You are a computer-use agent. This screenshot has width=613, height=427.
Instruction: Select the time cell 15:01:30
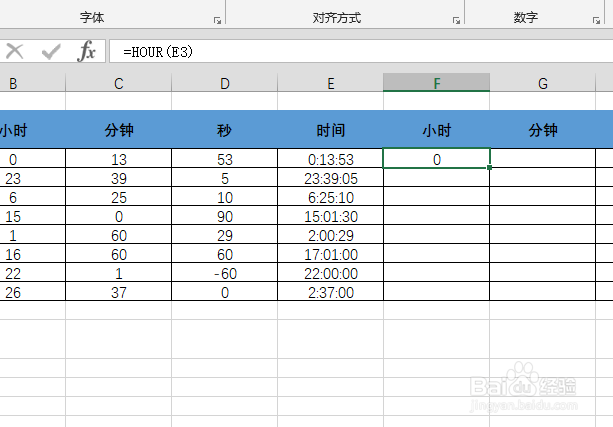point(331,216)
